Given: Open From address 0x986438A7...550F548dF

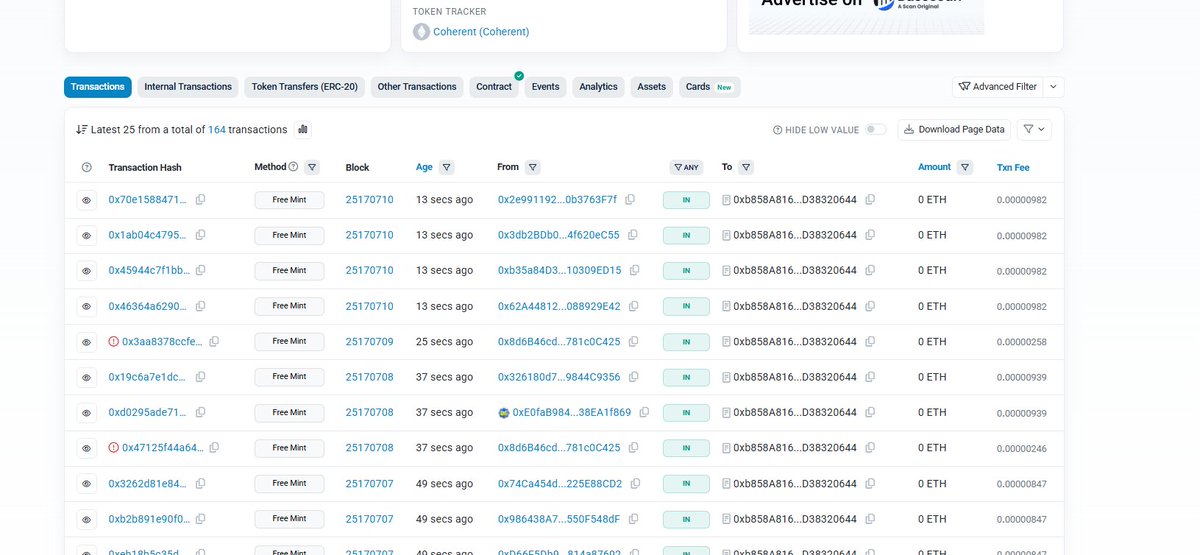Looking at the screenshot, I should [x=559, y=519].
